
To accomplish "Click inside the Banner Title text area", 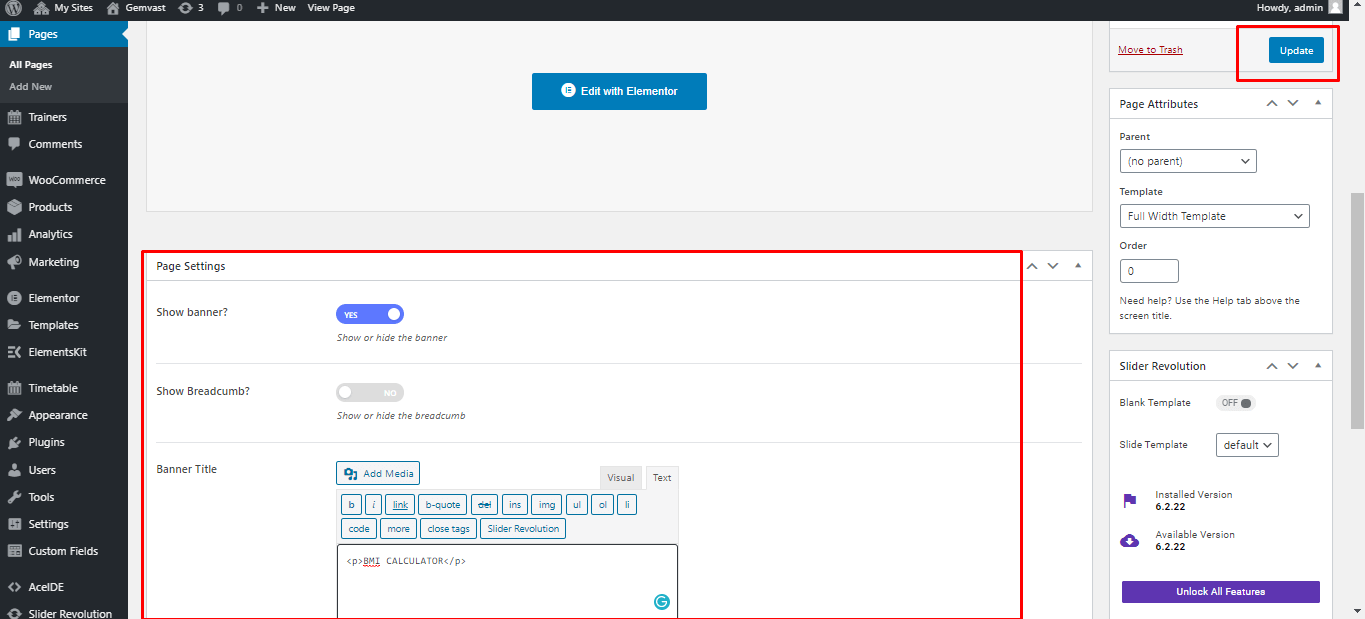I will point(507,582).
